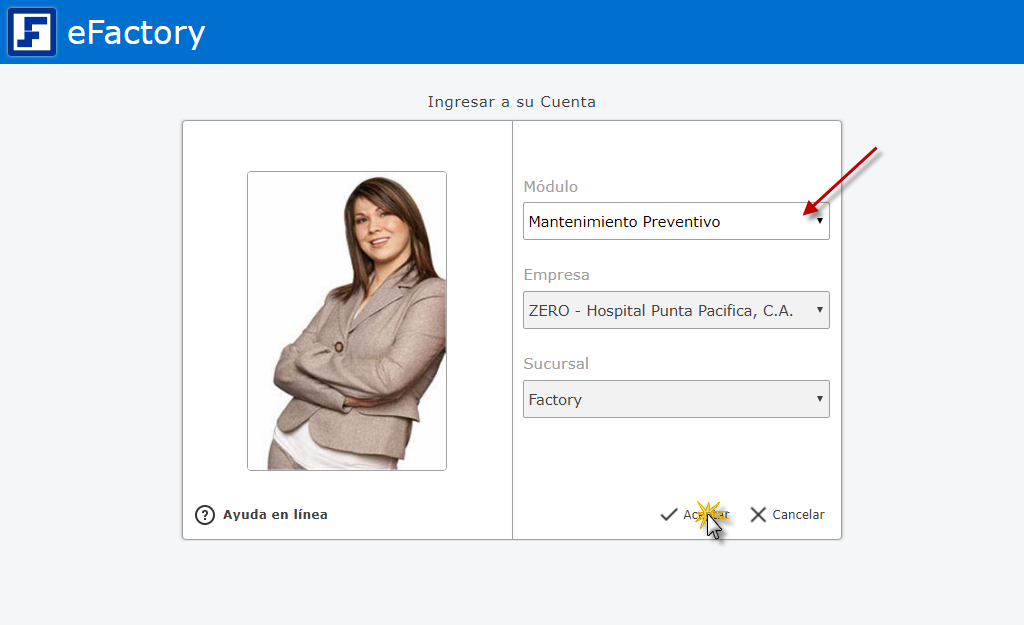Click the Sucursal dropdown arrow

[x=820, y=399]
